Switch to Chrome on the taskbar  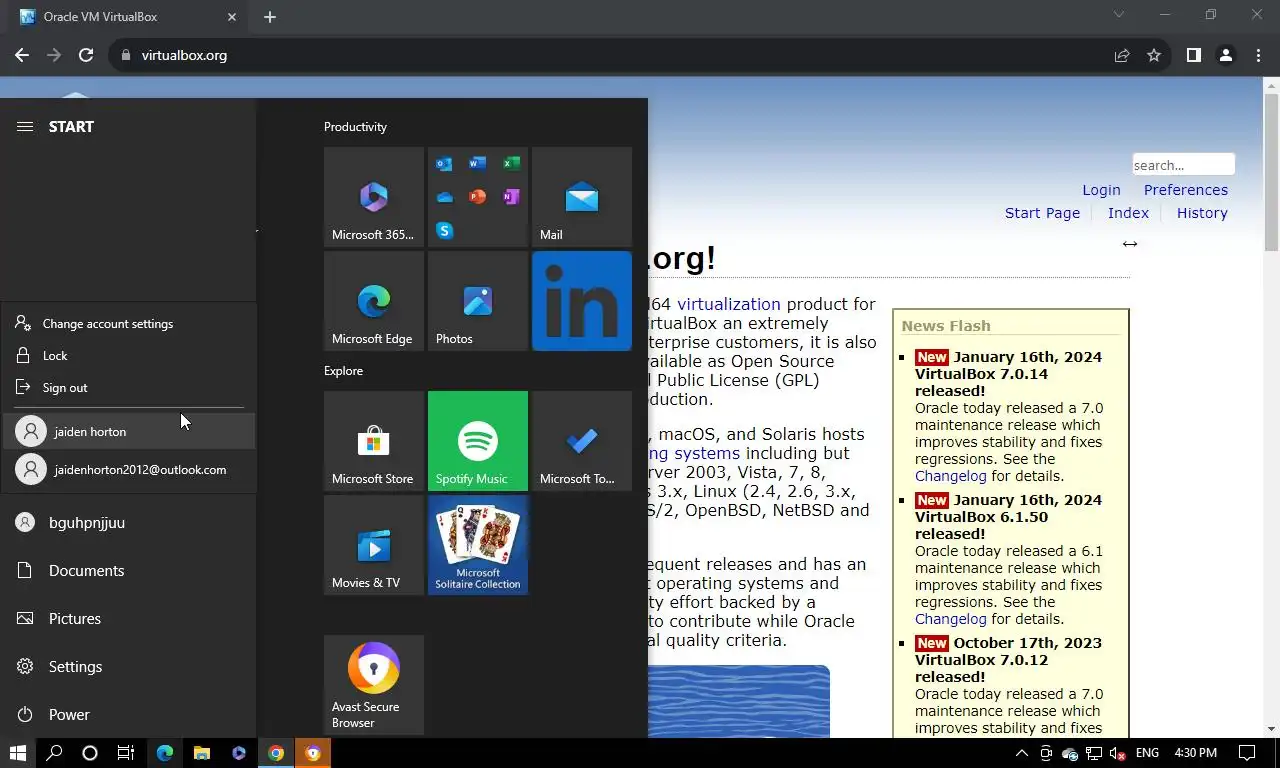point(275,753)
